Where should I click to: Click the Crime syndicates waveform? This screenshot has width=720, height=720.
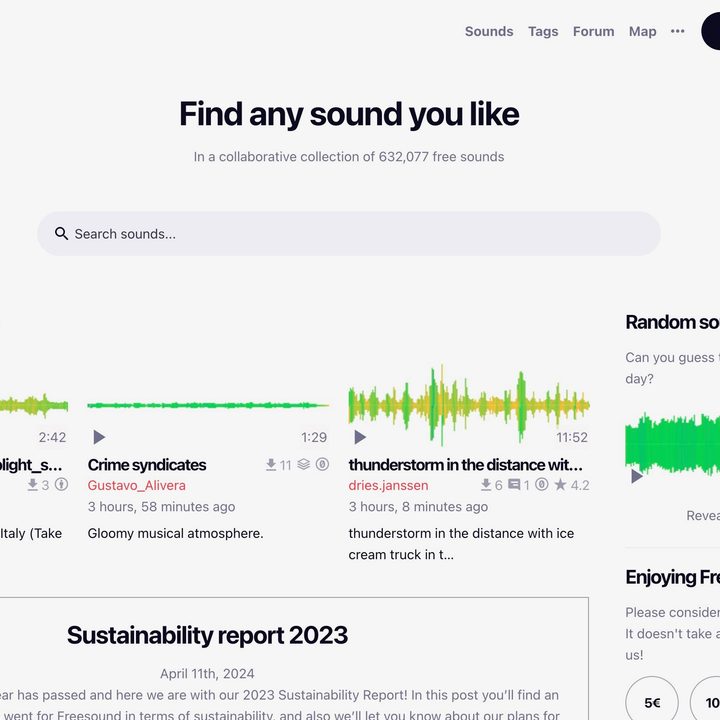pos(208,405)
